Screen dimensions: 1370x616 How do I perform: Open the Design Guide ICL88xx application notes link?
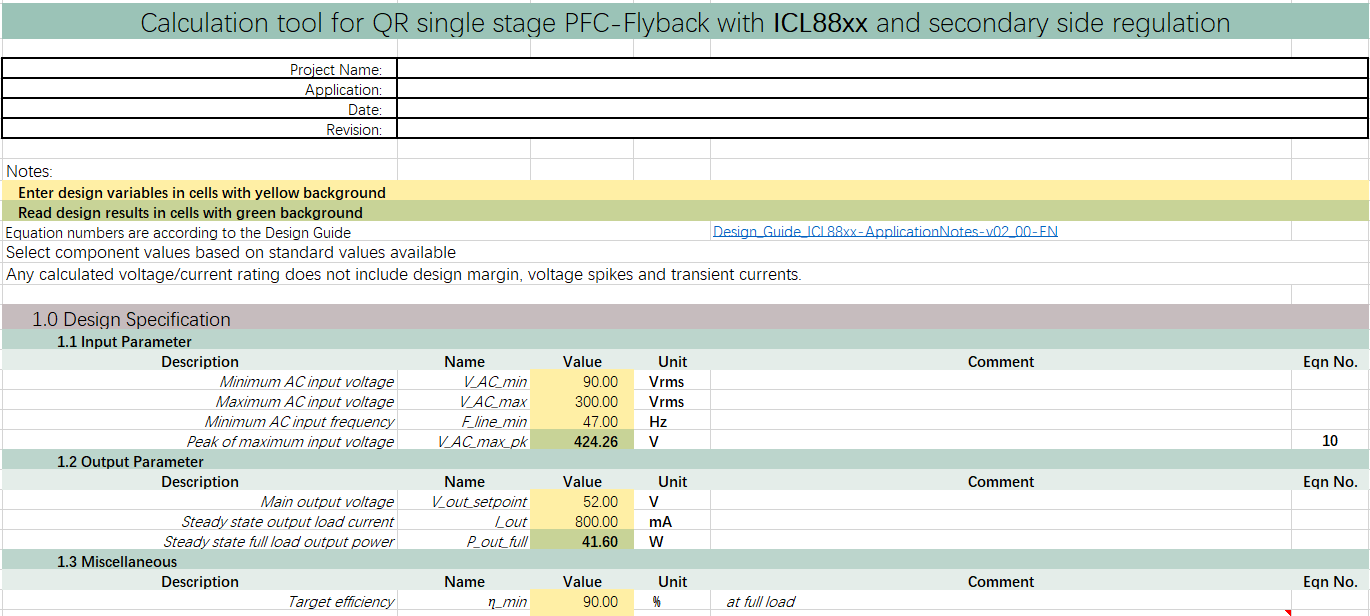(x=884, y=232)
